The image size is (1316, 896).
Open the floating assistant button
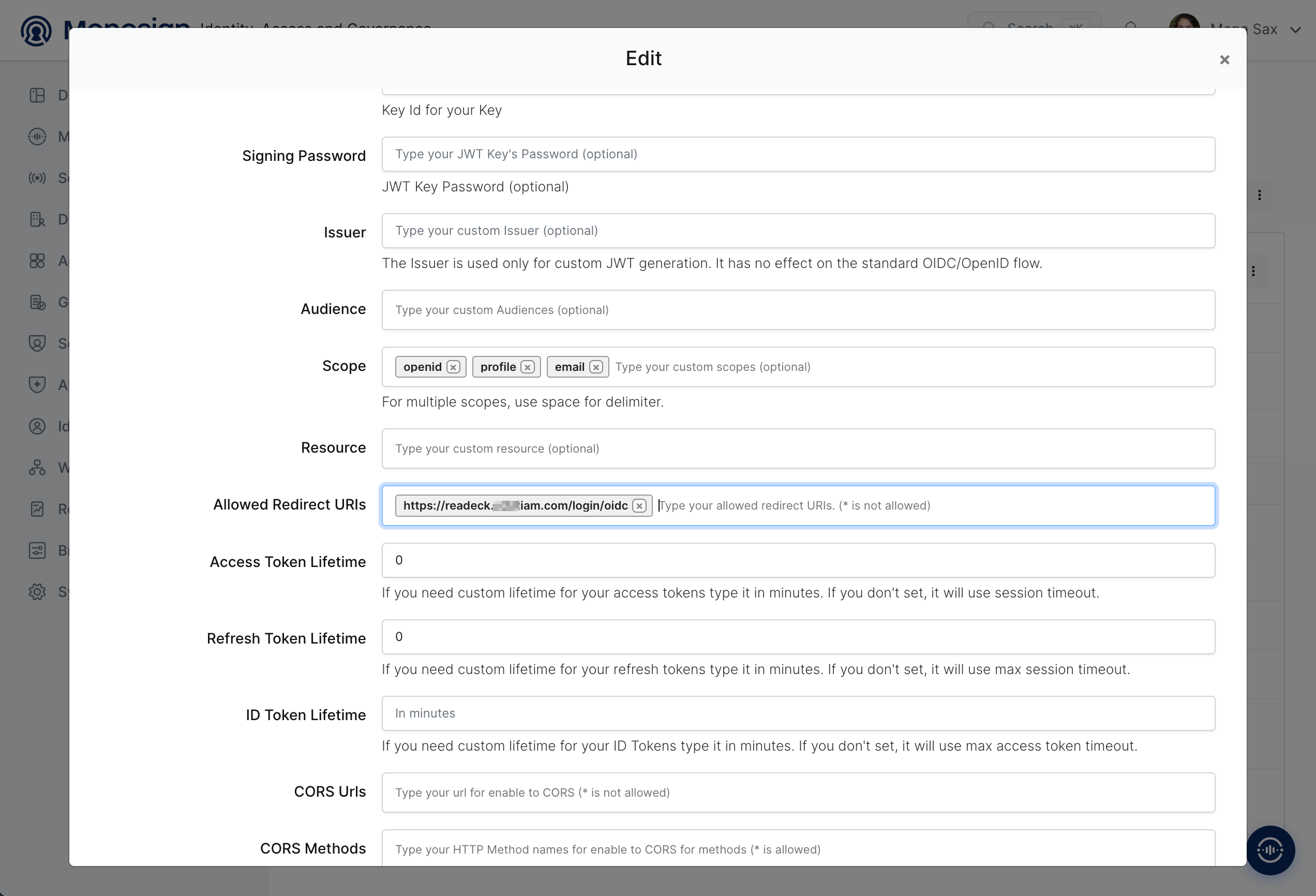[1270, 849]
